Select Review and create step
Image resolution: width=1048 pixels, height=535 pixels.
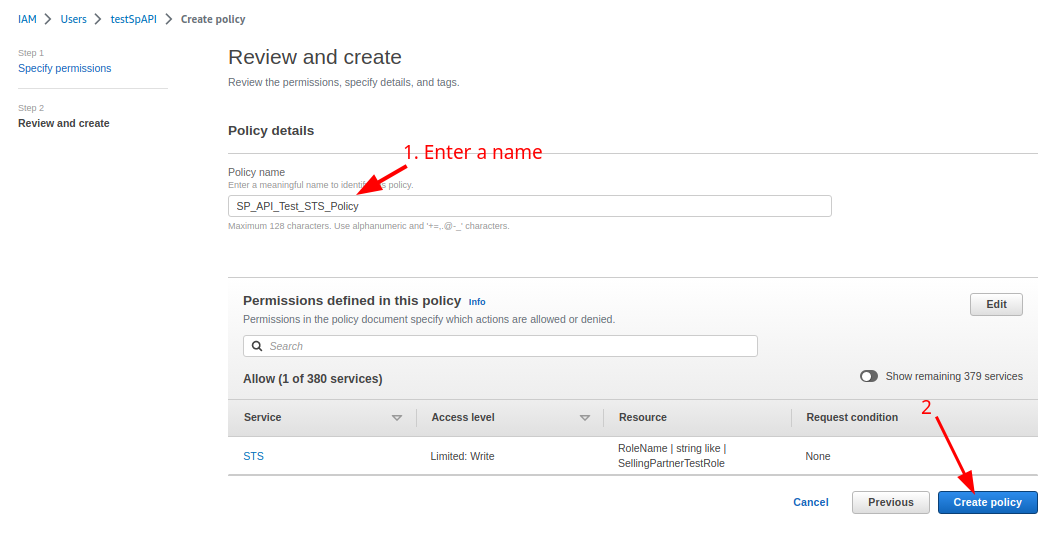(x=63, y=123)
